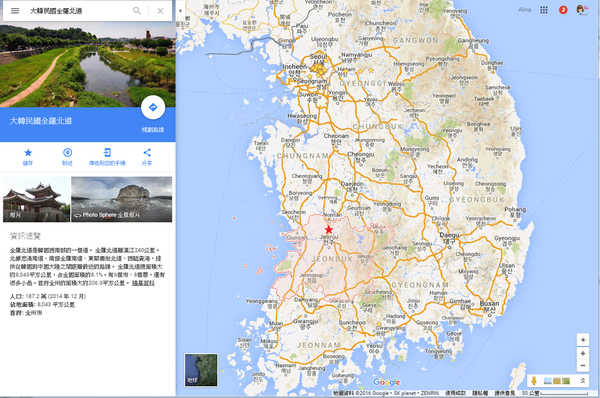Open 使用條款 terms link in footer
This screenshot has width=600, height=398.
tap(455, 393)
